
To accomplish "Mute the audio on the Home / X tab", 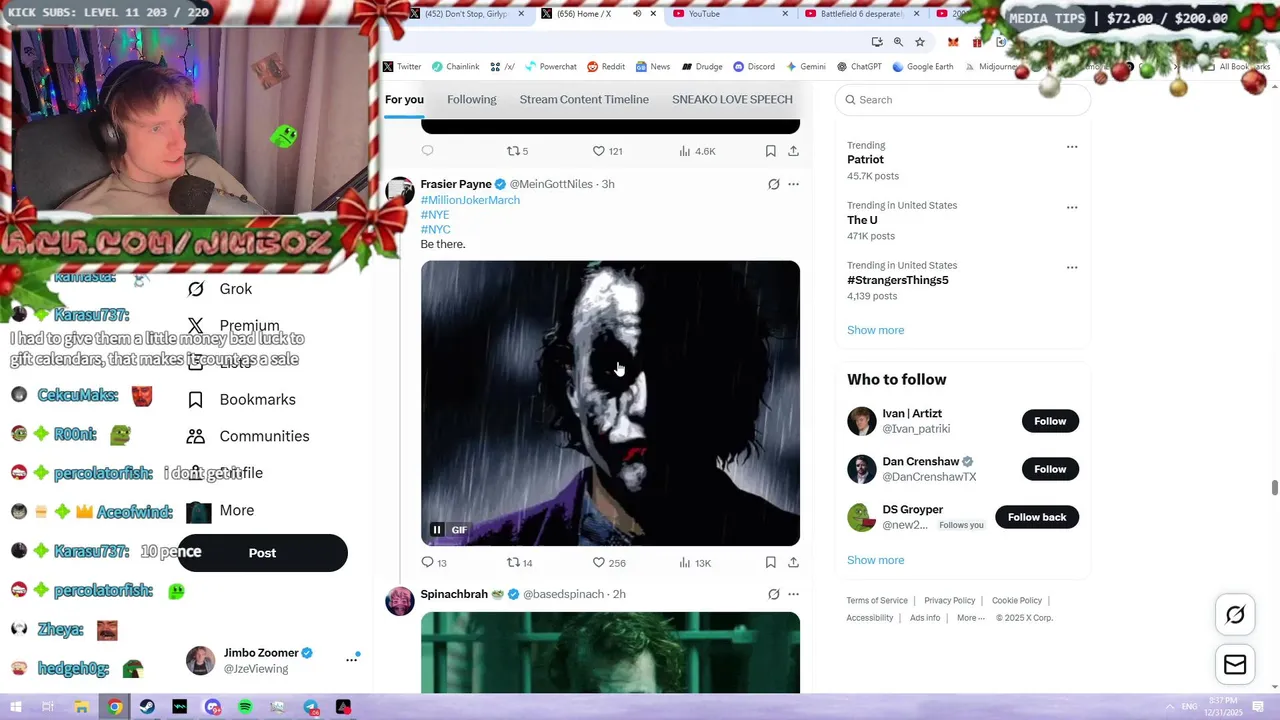I will point(637,14).
